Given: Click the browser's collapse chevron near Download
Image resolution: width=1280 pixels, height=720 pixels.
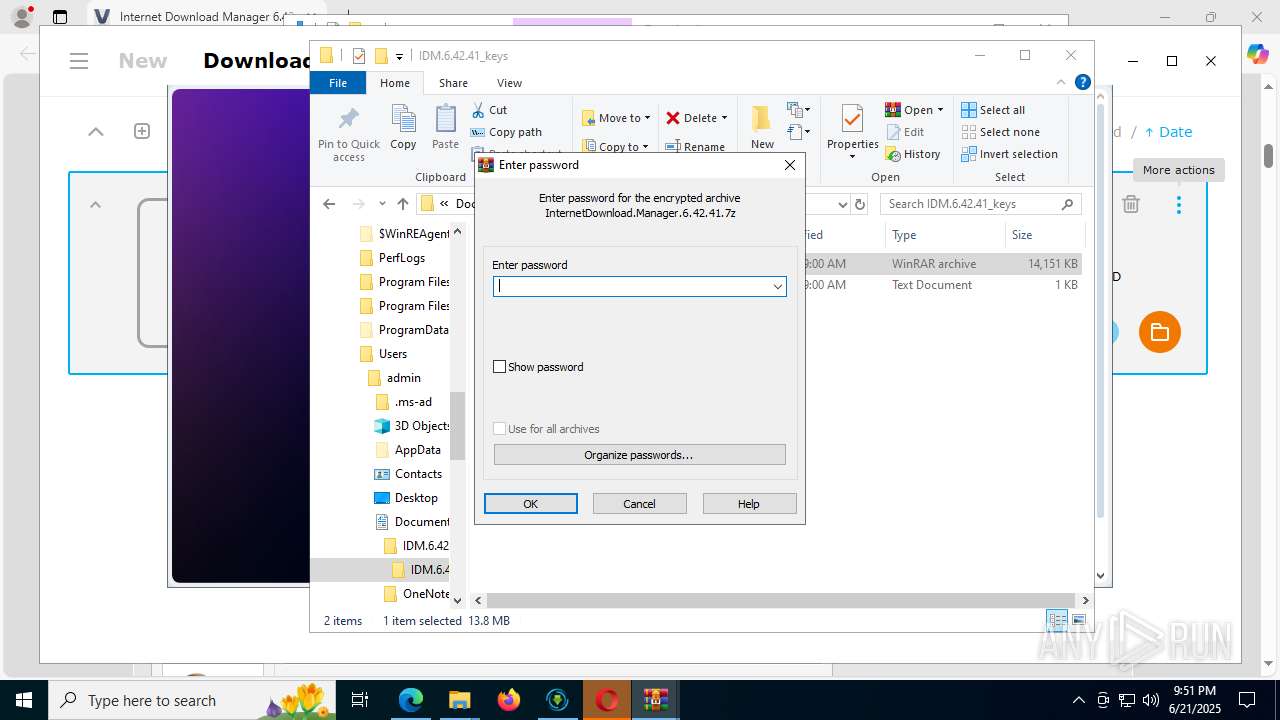Looking at the screenshot, I should click(x=95, y=131).
